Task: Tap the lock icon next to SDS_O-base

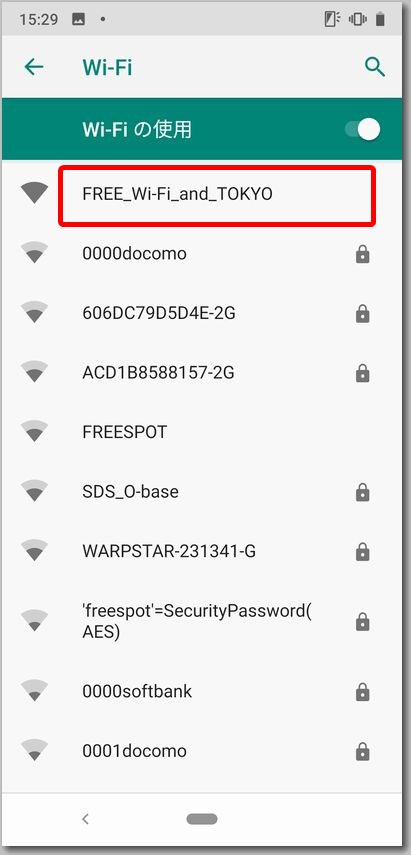Action: coord(362,492)
